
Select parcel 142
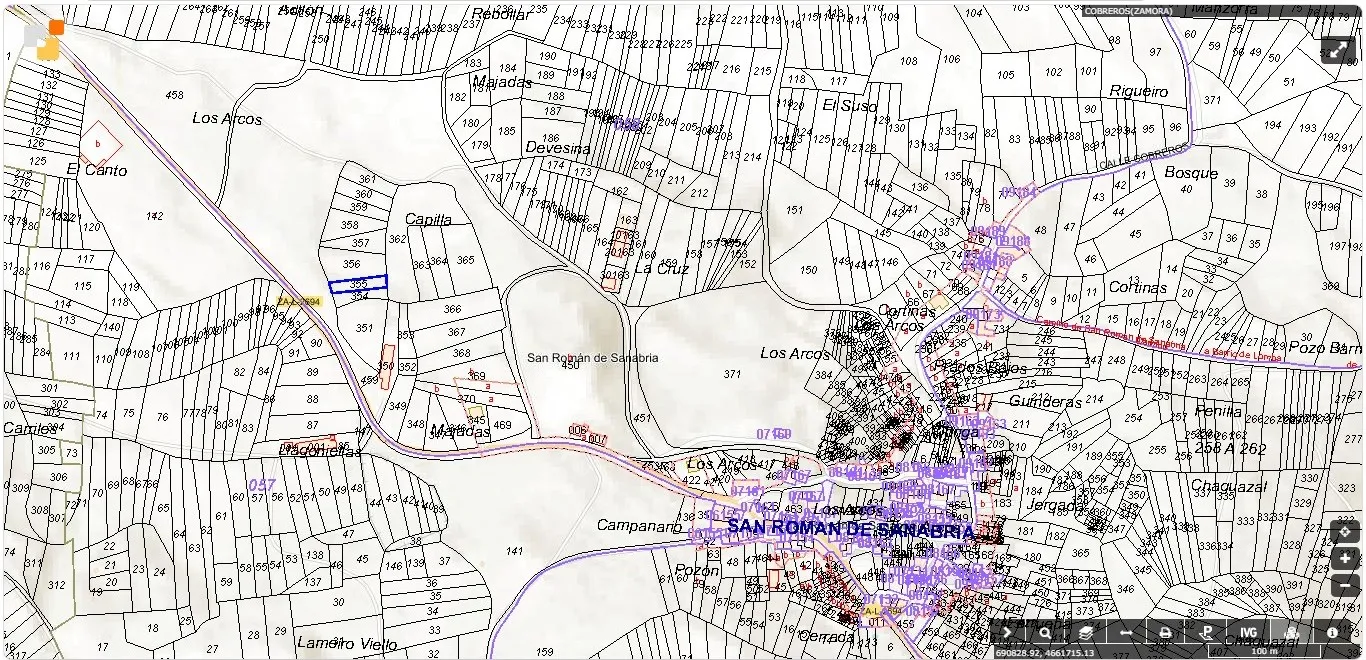click(154, 216)
